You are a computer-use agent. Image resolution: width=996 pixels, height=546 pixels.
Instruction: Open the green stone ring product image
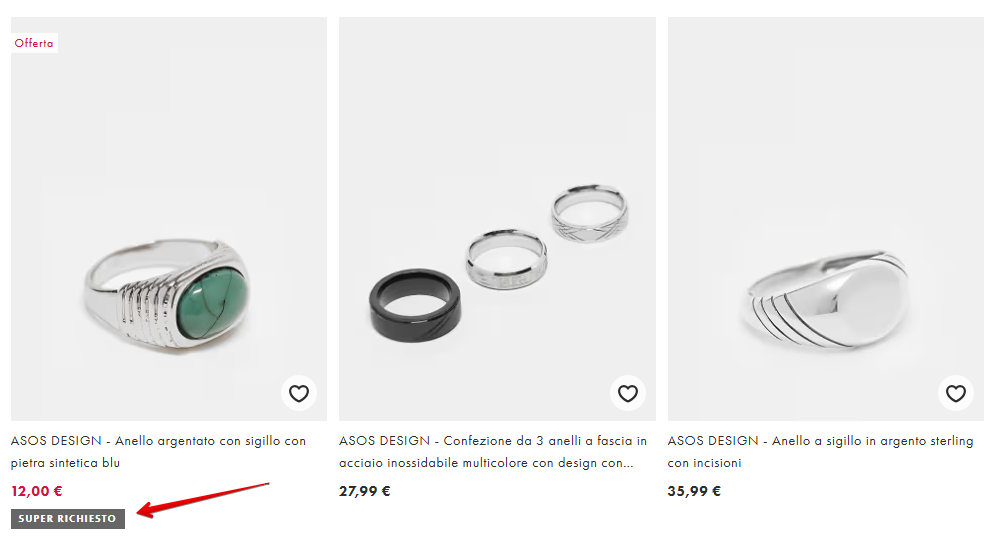169,218
